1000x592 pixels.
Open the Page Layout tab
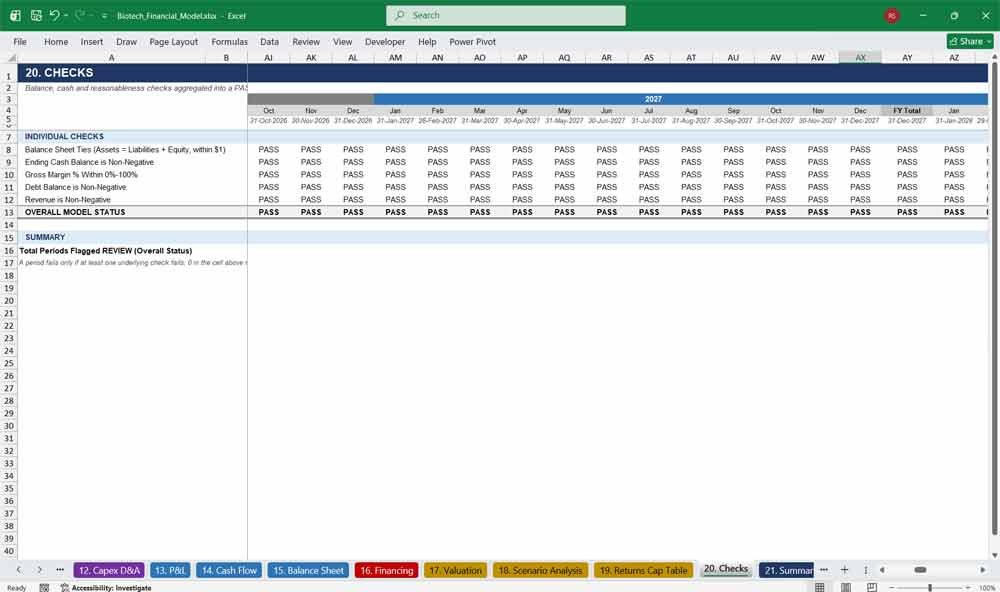click(173, 41)
